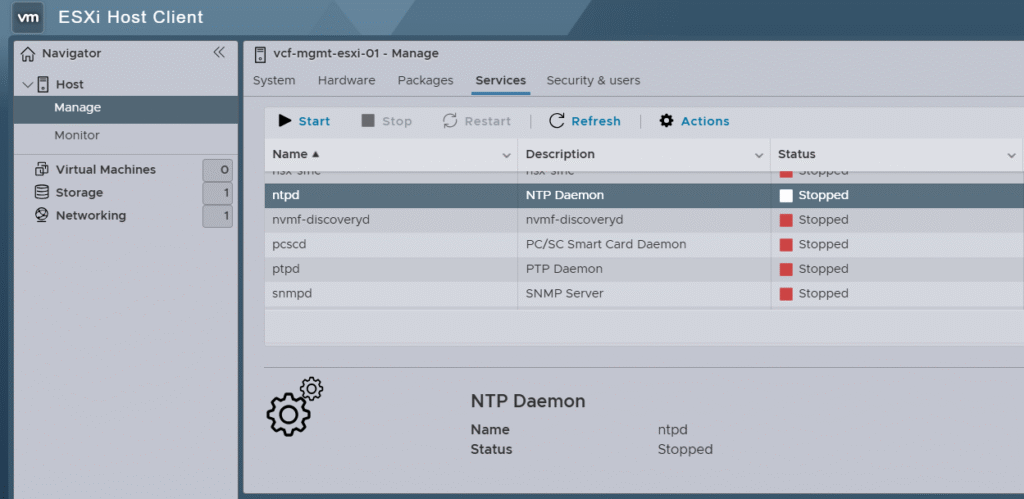
Task: Click the VMware vm logo icon
Action: tap(29, 17)
